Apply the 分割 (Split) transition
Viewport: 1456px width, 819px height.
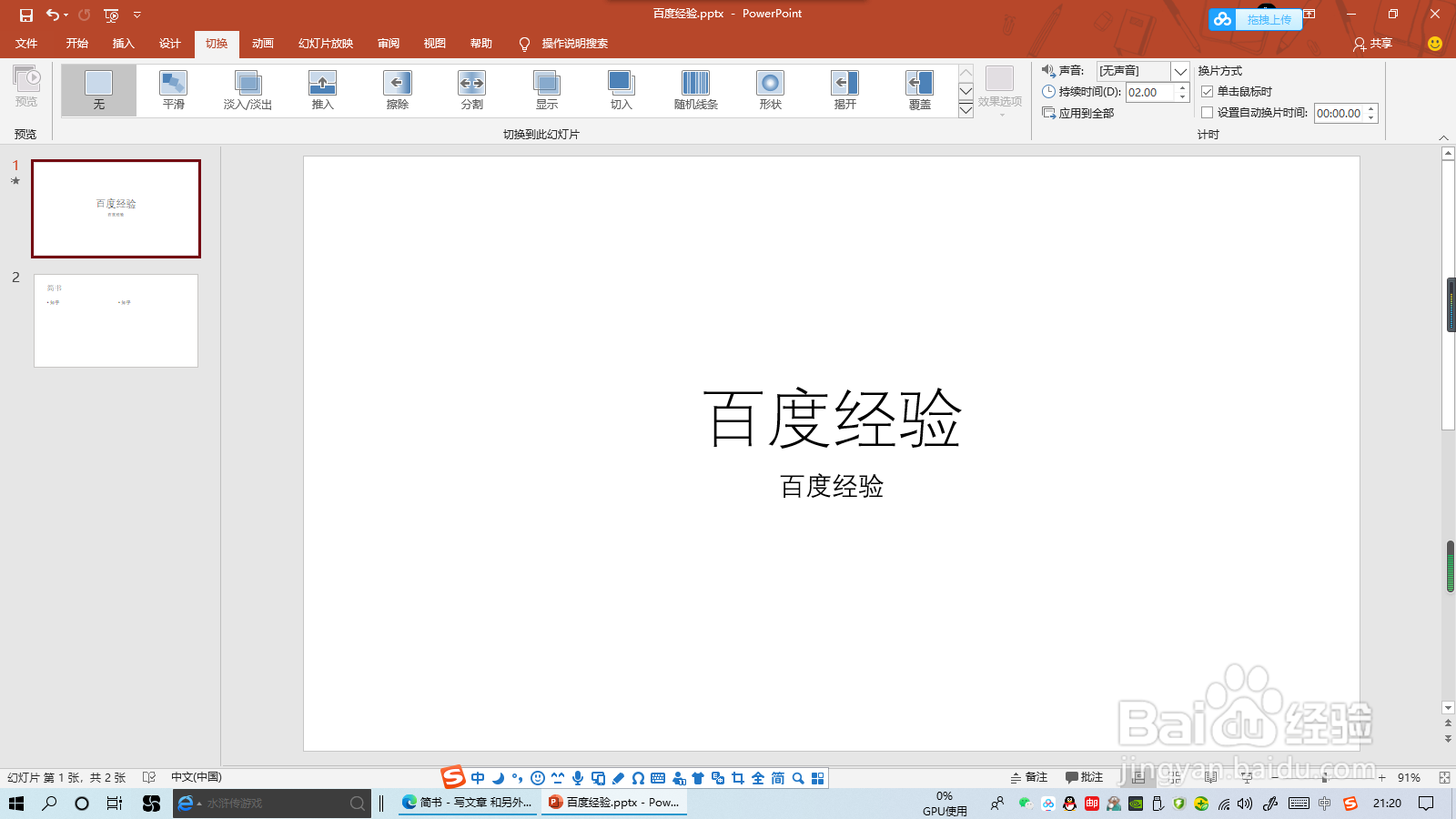click(x=471, y=90)
